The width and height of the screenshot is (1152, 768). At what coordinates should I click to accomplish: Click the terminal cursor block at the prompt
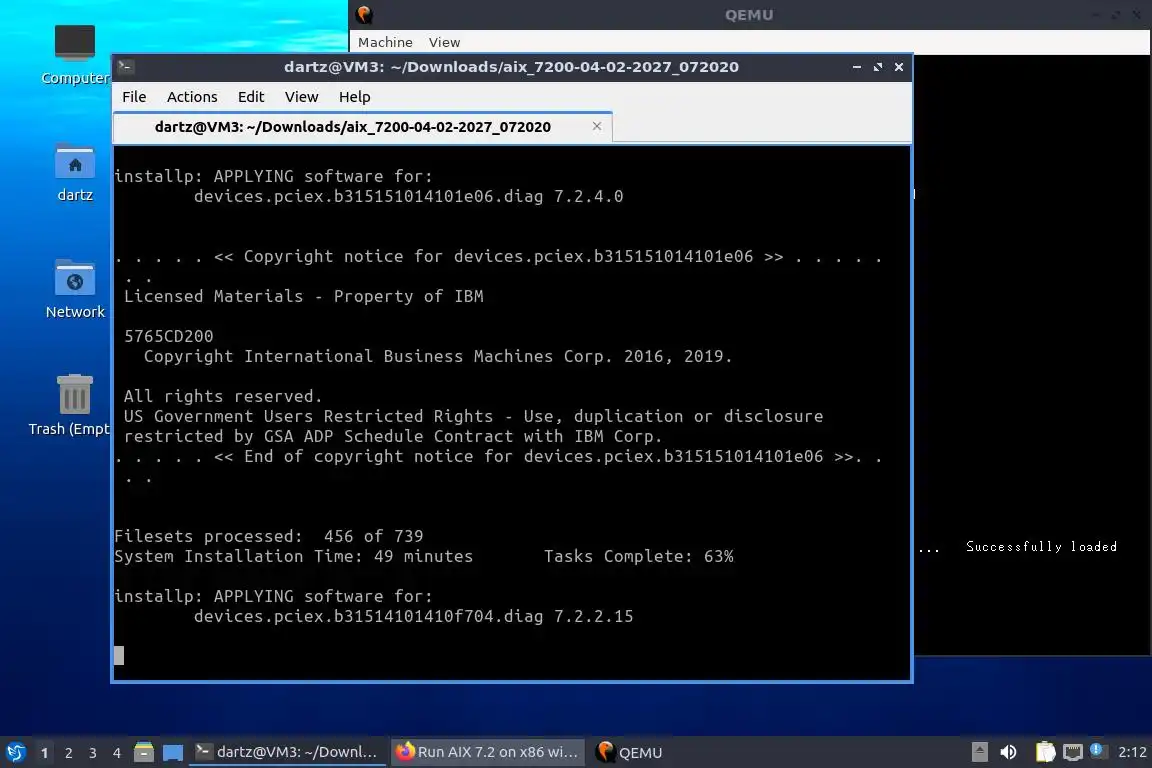coord(119,655)
